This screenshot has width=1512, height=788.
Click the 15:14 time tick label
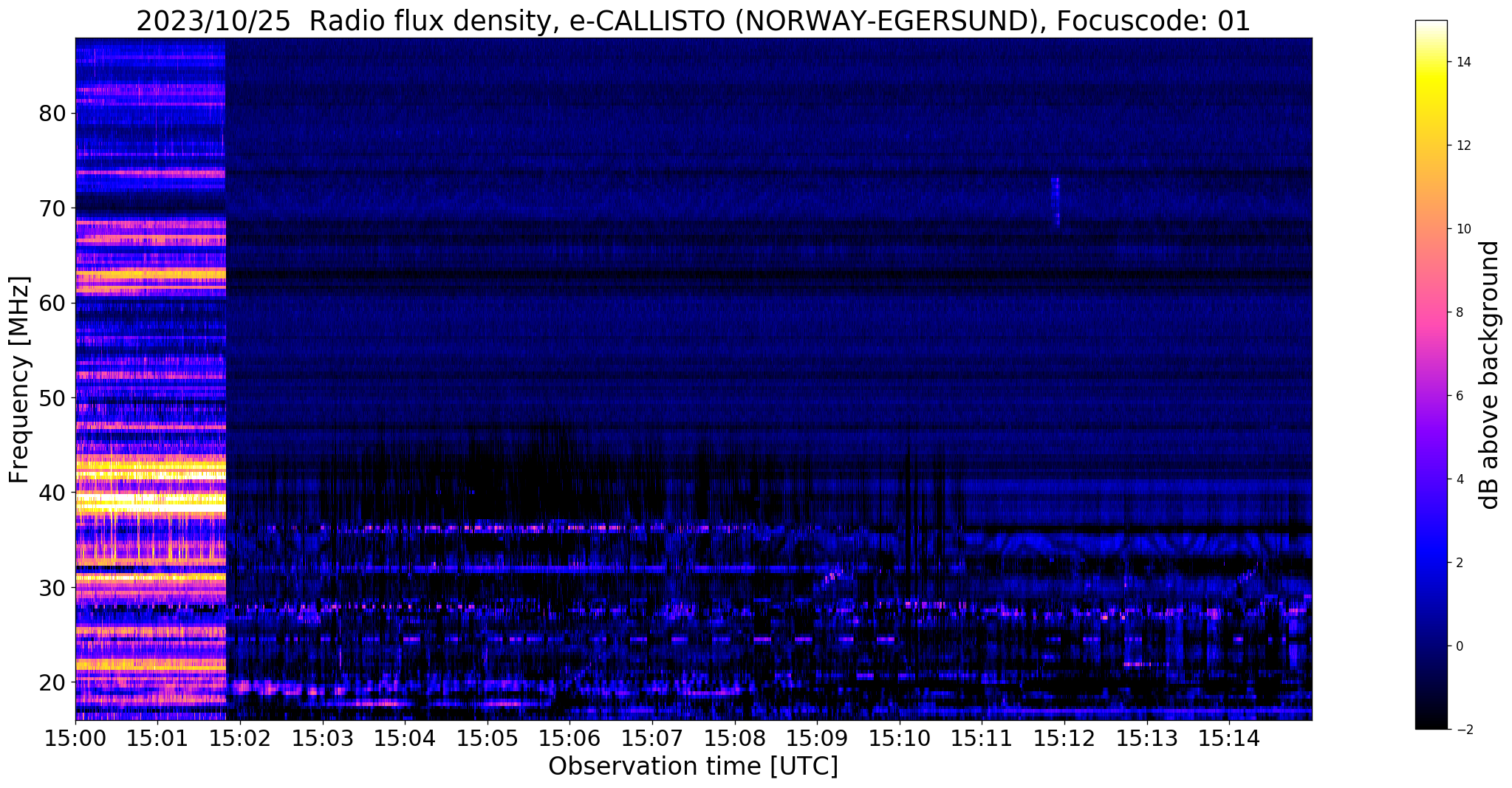click(x=1230, y=738)
